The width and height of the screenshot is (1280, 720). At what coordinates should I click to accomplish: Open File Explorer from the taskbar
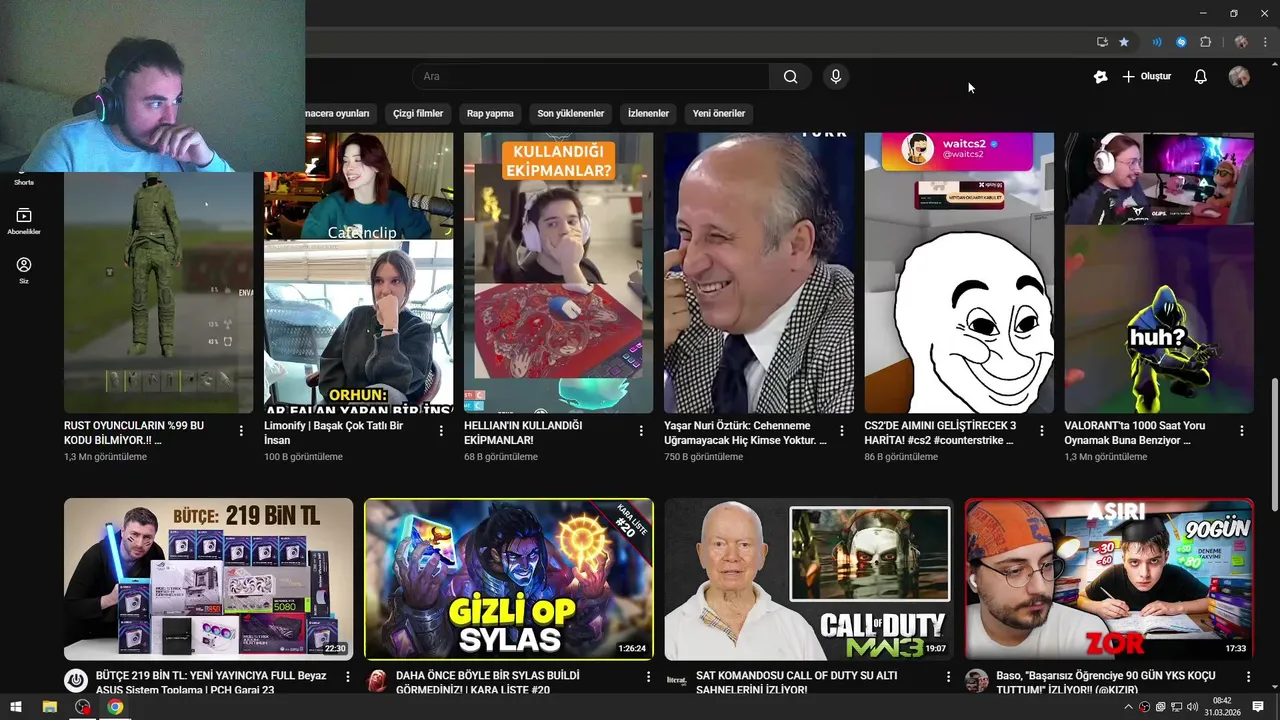tap(49, 707)
